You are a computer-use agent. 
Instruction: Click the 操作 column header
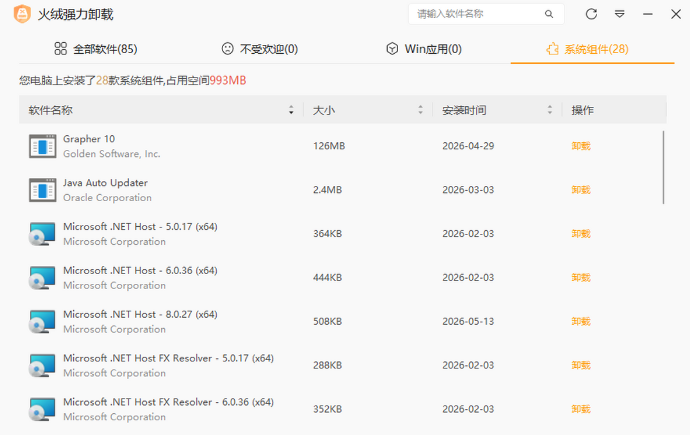583,110
